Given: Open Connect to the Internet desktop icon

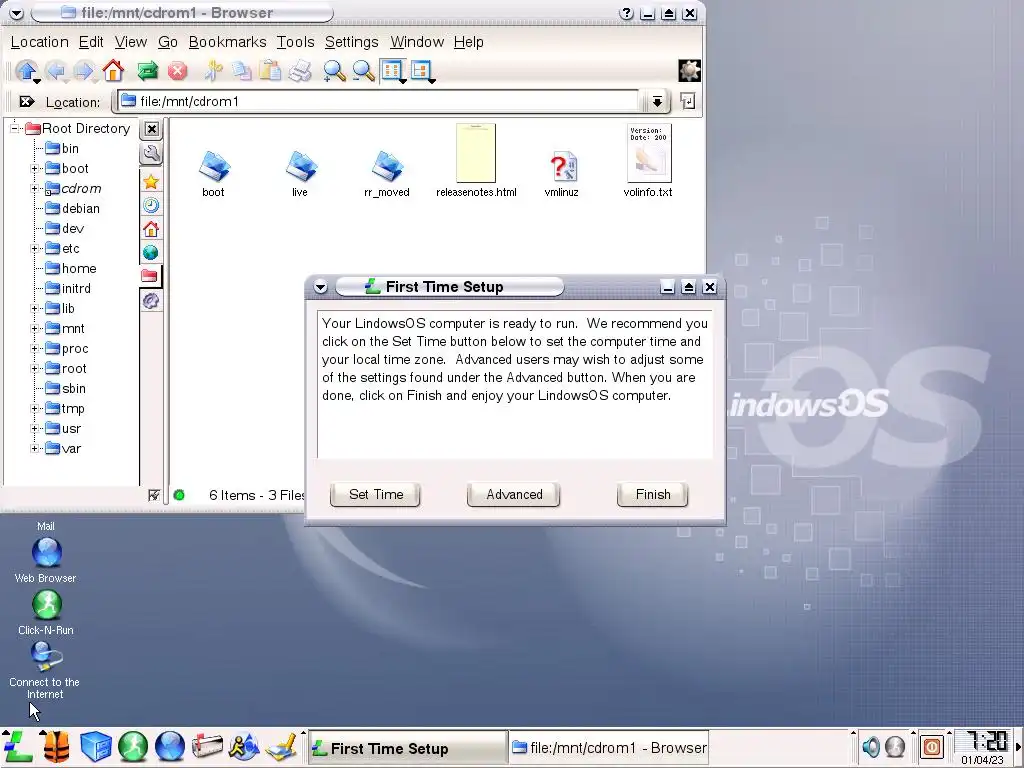Looking at the screenshot, I should (x=45, y=671).
